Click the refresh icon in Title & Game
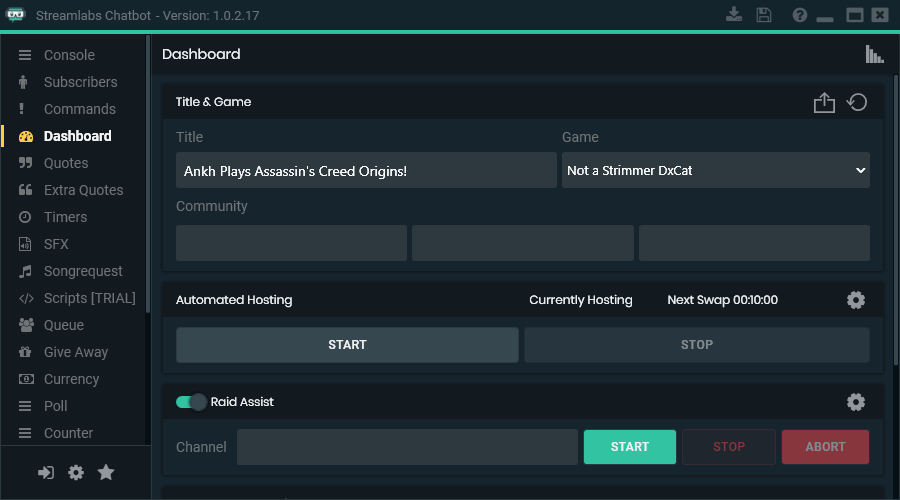This screenshot has width=900, height=500. pyautogui.click(x=857, y=102)
